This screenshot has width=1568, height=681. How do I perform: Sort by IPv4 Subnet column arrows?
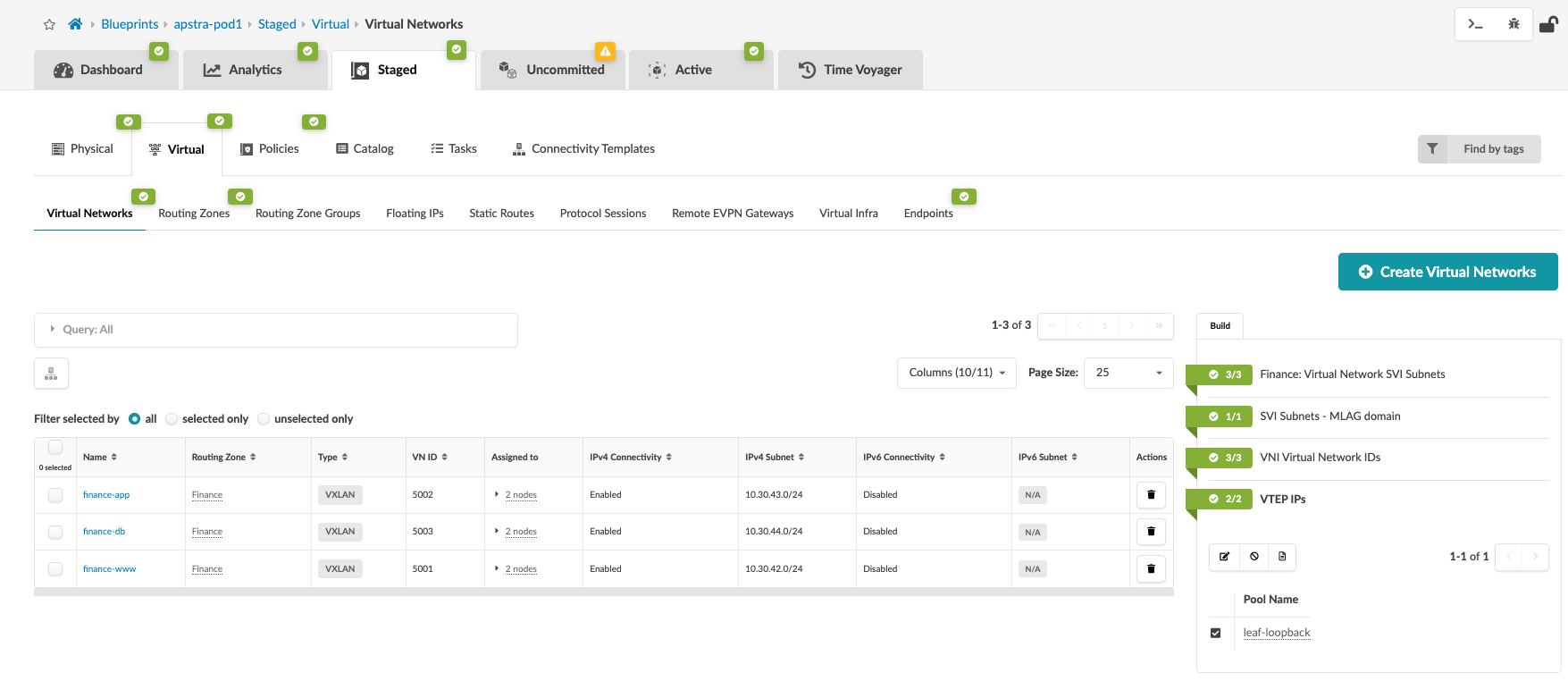801,457
